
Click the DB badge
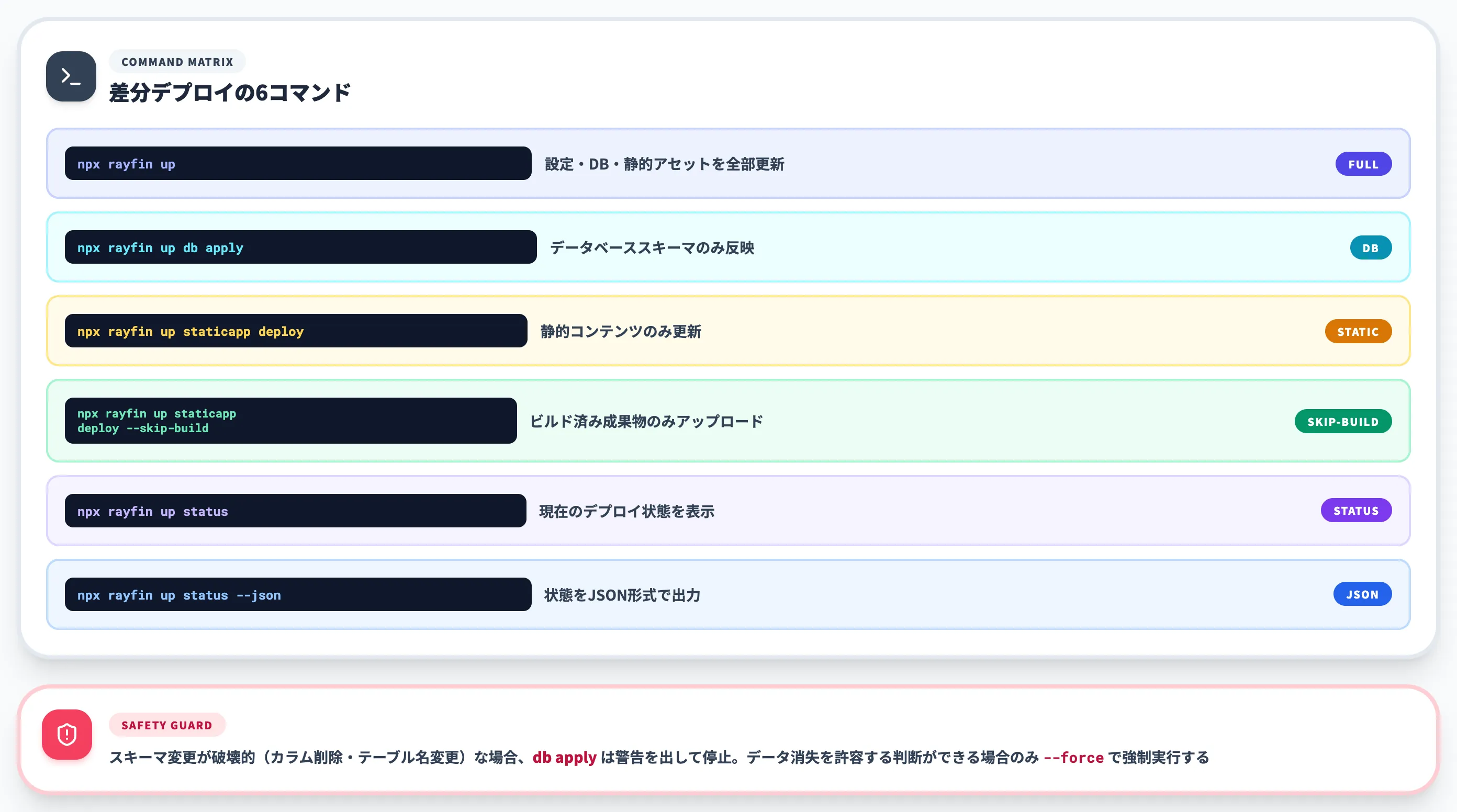pyautogui.click(x=1371, y=247)
